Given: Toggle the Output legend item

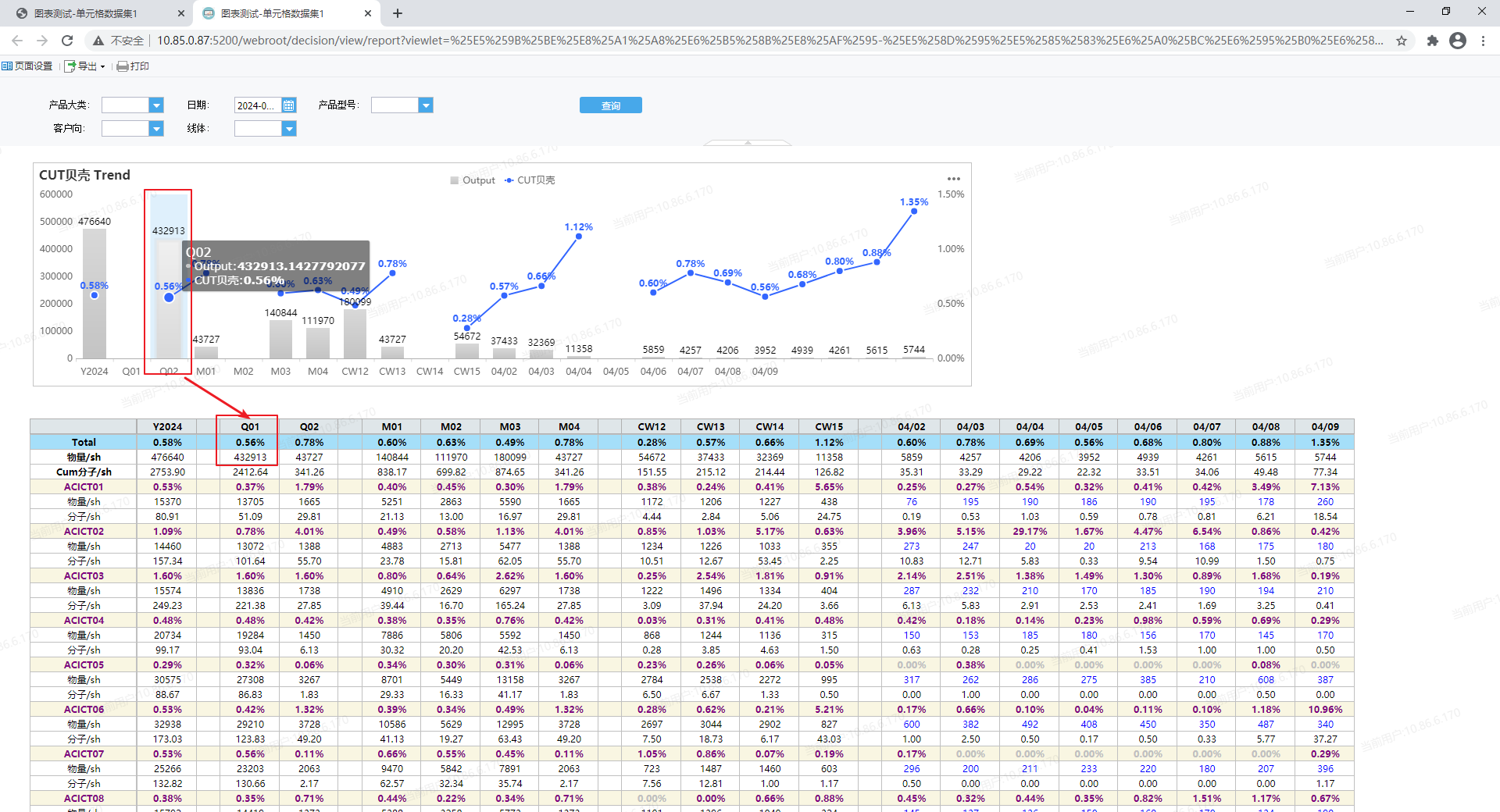Looking at the screenshot, I should 473,180.
